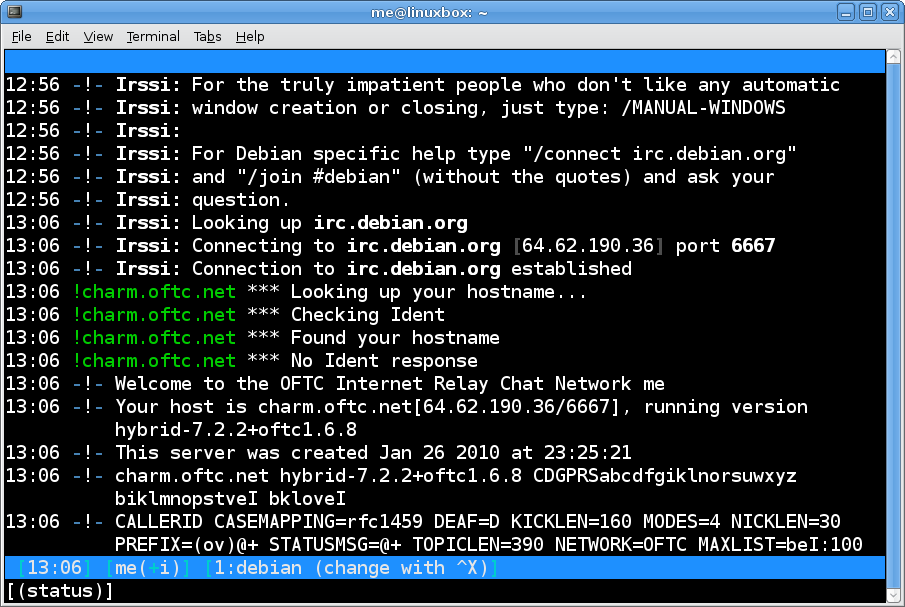This screenshot has width=905, height=607.
Task: Click the [(status)] input prompt line
Action: coord(444,591)
